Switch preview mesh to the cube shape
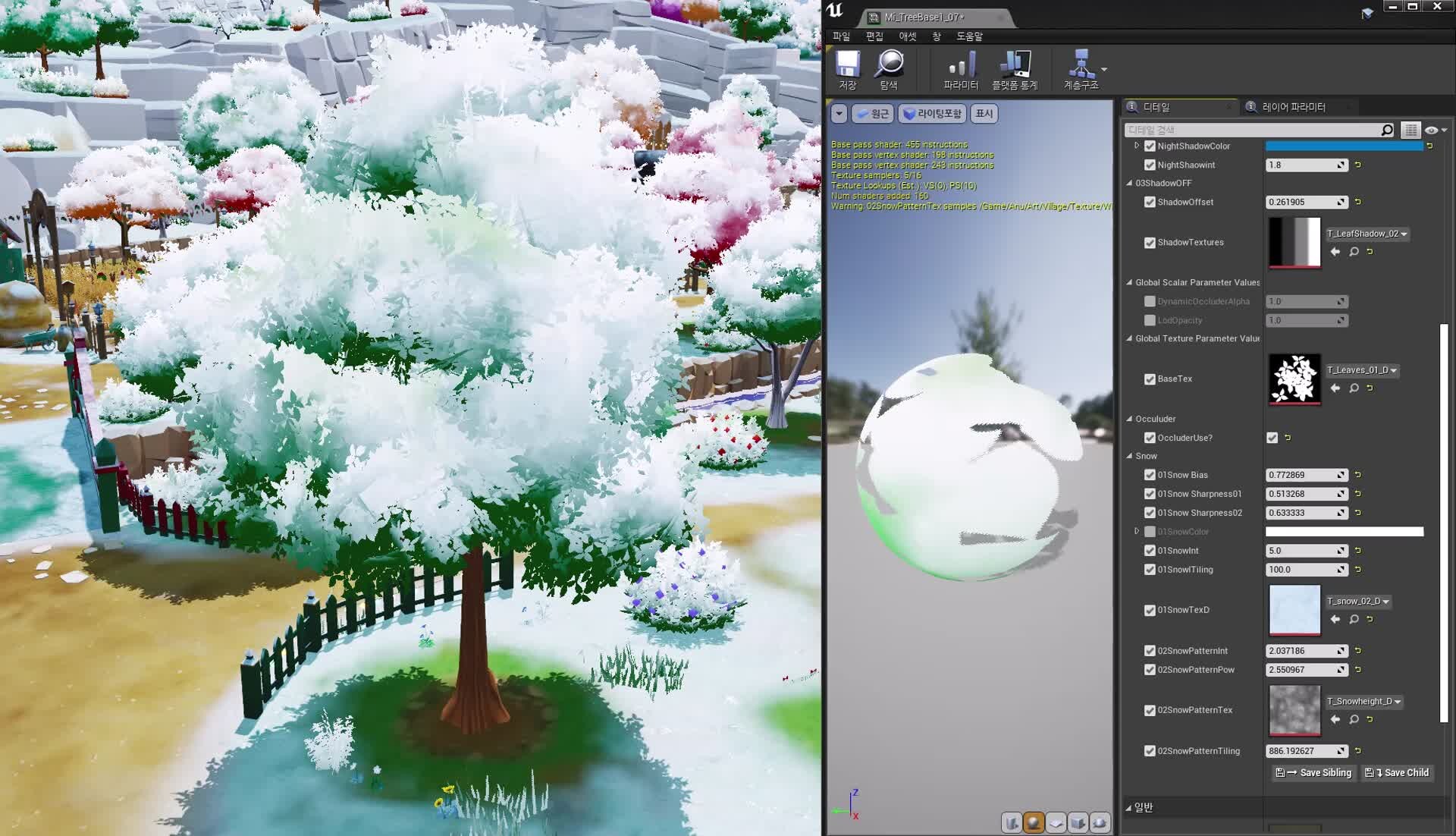 tap(1078, 822)
